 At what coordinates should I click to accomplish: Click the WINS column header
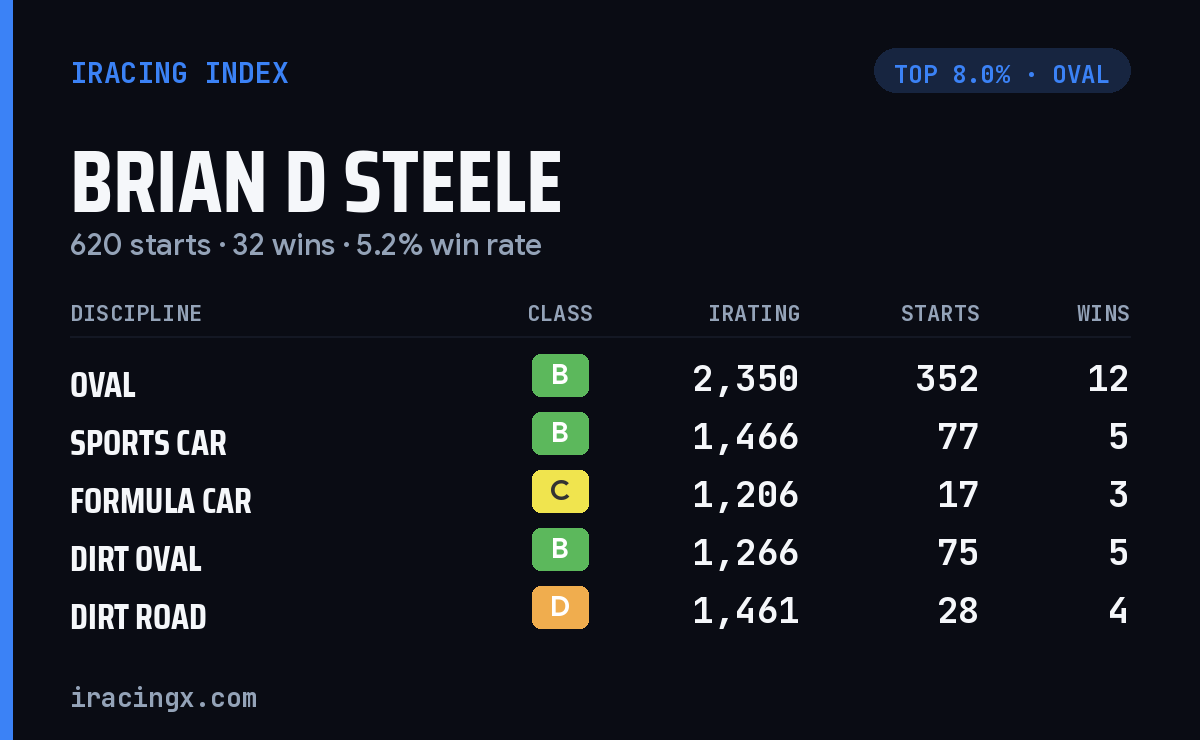point(1103,314)
